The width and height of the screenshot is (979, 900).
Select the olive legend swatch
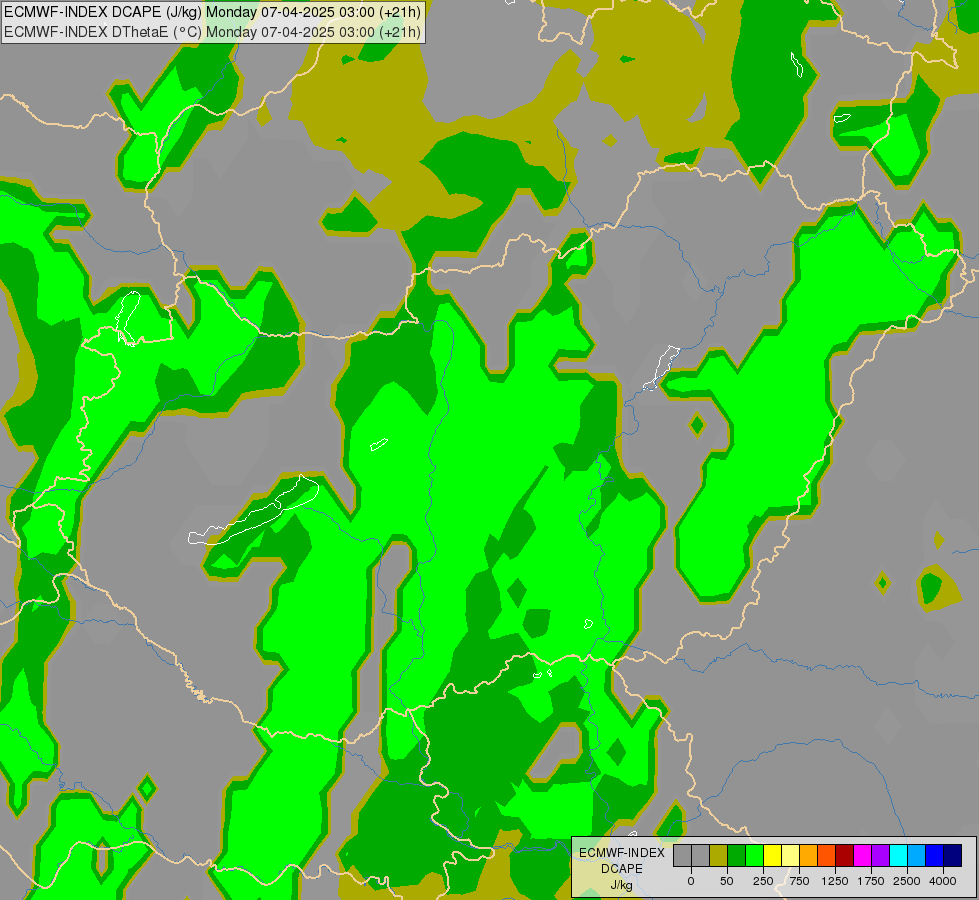pos(719,856)
